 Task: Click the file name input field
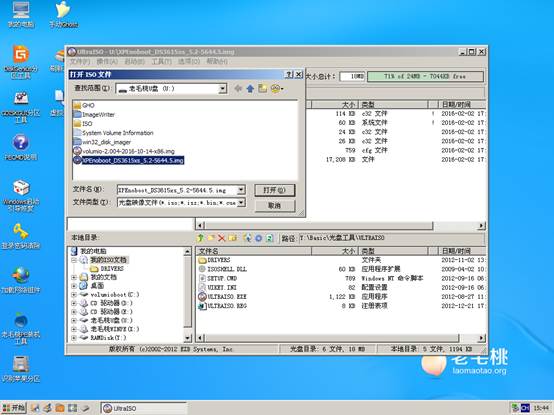pyautogui.click(x=177, y=190)
